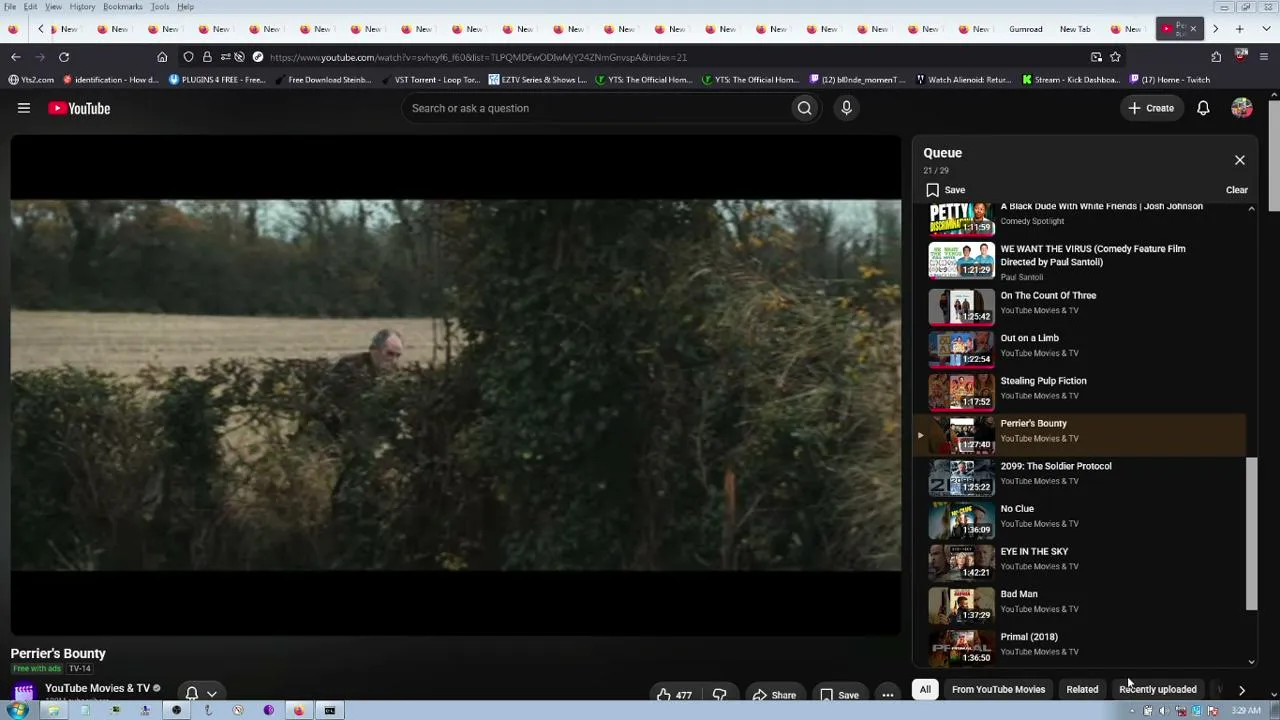This screenshot has width=1280, height=720.
Task: Open the Bookmarks menu
Action: 123,7
